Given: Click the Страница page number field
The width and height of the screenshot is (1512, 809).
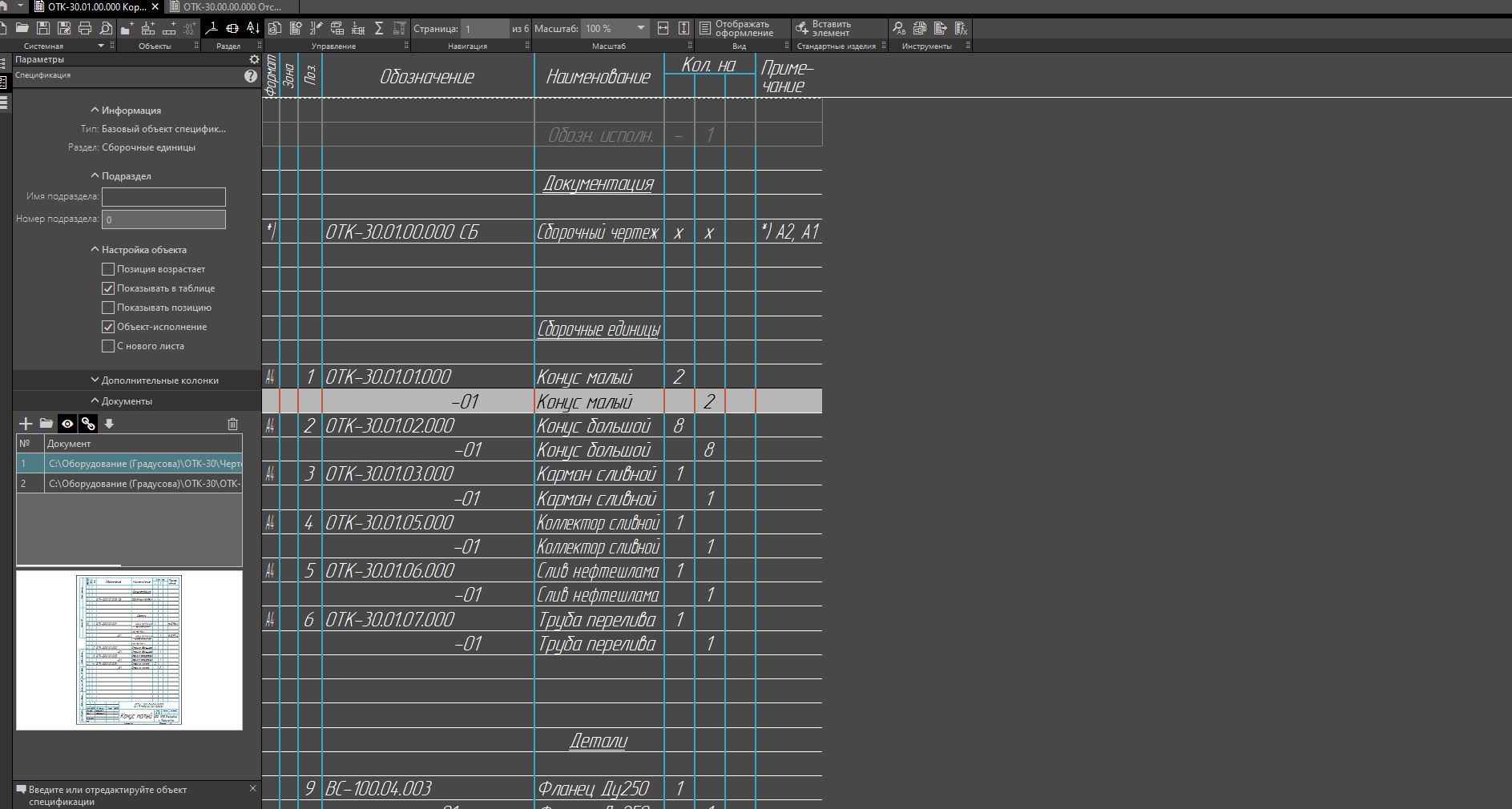Looking at the screenshot, I should point(485,28).
